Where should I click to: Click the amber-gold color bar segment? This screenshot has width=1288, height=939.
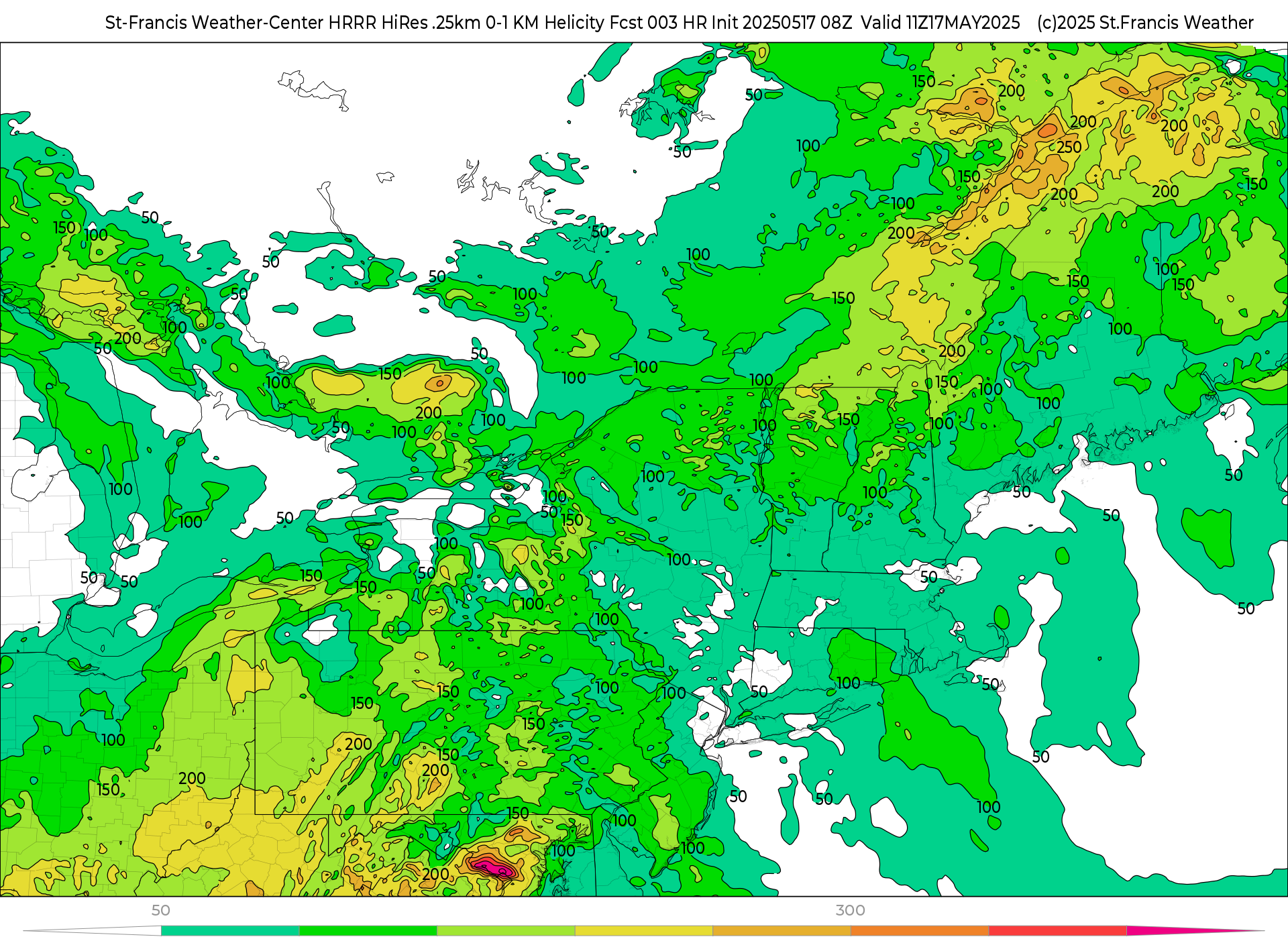pyautogui.click(x=782, y=930)
